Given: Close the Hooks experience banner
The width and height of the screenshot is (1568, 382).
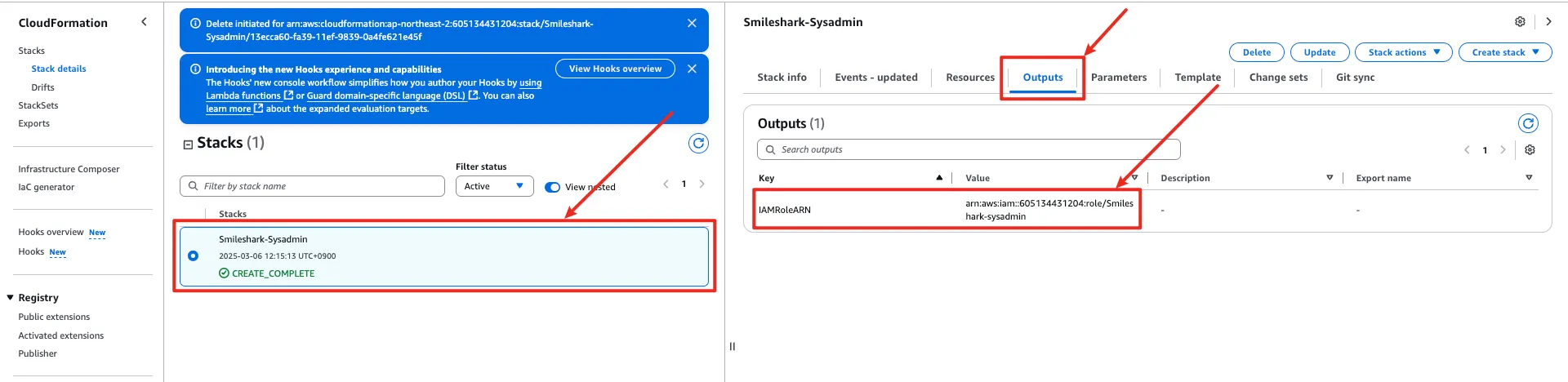Looking at the screenshot, I should pos(692,69).
